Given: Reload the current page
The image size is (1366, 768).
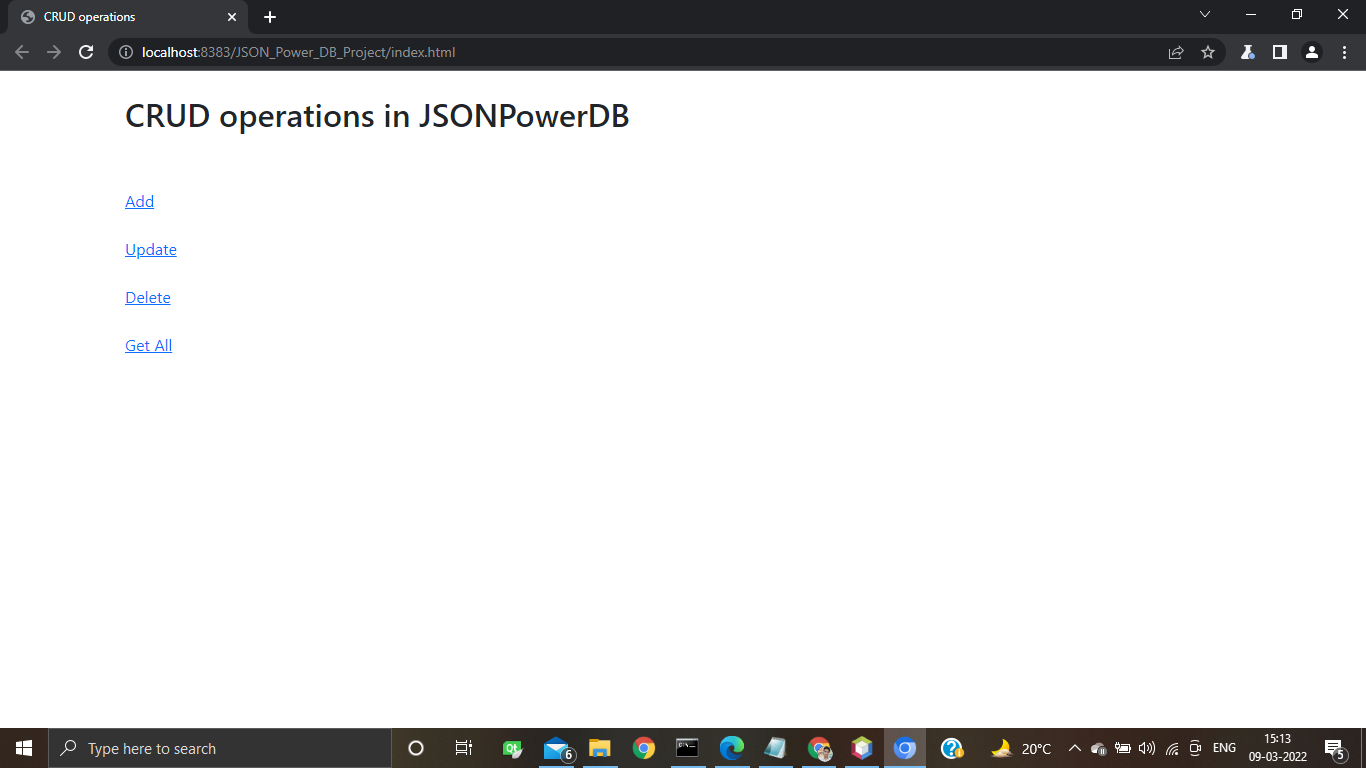Looking at the screenshot, I should point(85,52).
